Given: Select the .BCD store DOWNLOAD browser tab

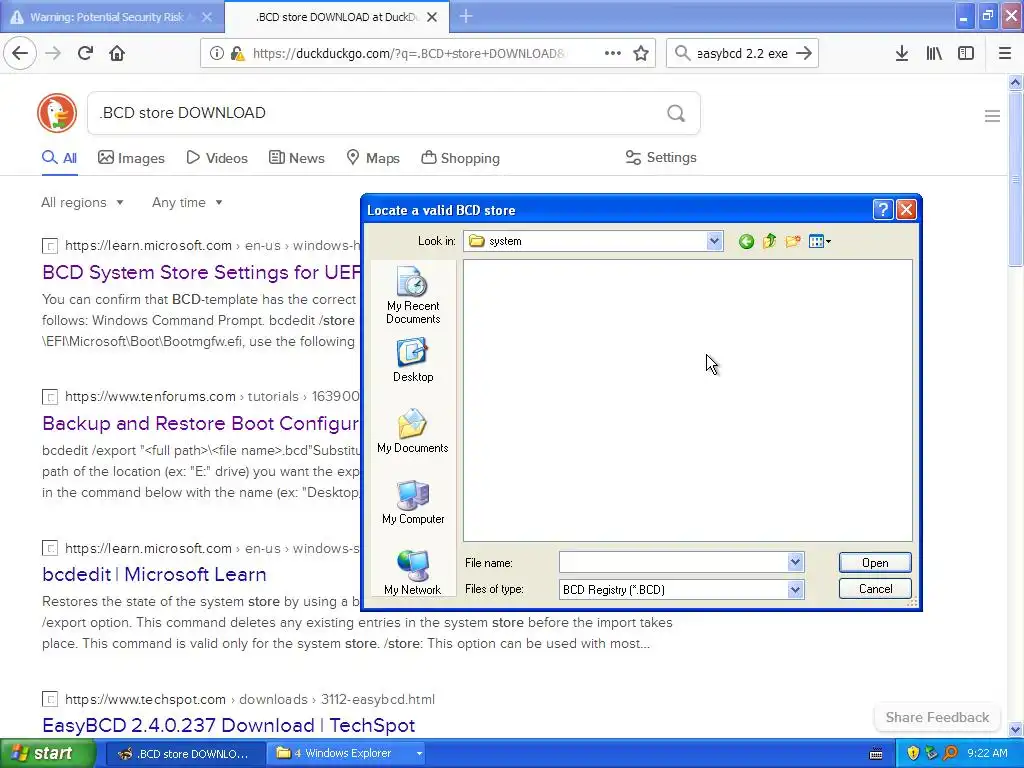Looking at the screenshot, I should click(336, 17).
